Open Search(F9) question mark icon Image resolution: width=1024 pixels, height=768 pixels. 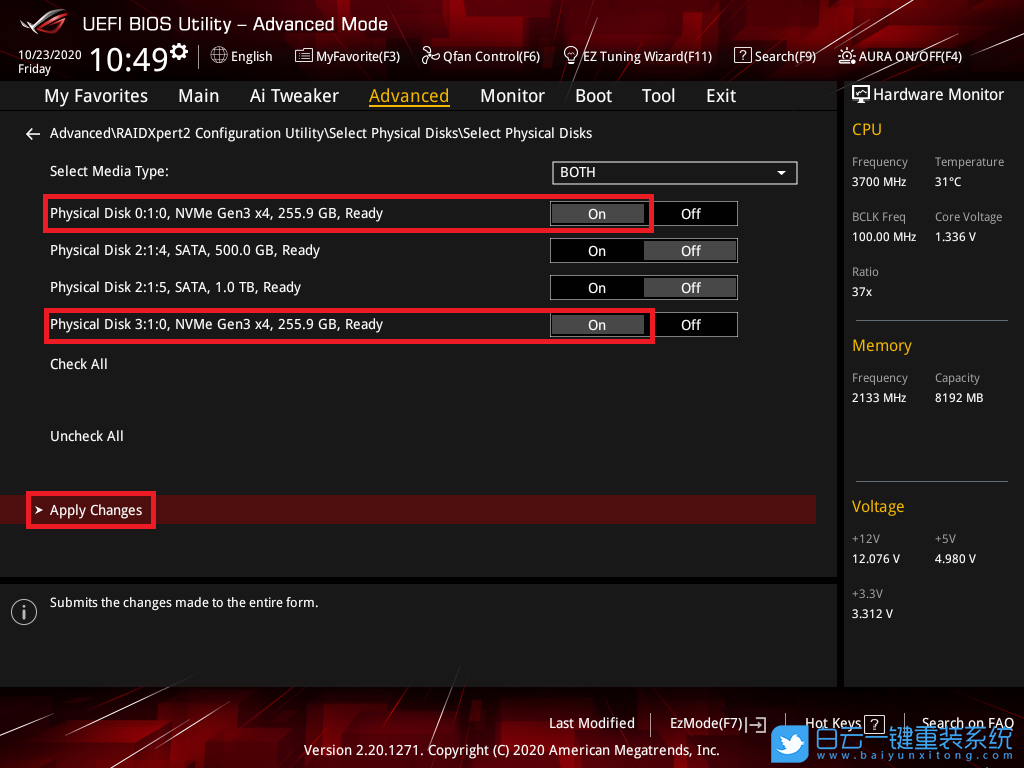coord(742,56)
